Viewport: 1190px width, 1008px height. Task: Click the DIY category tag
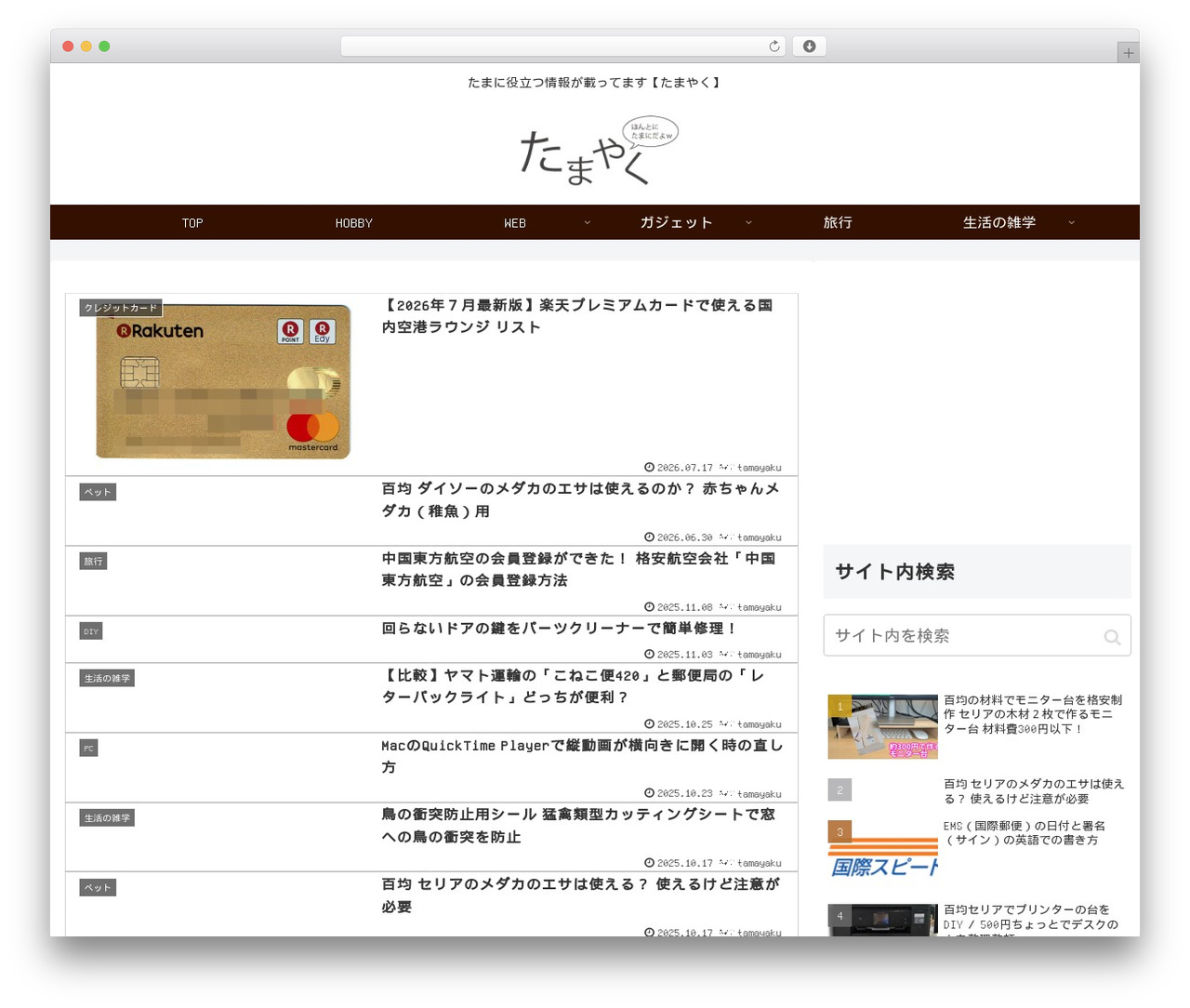(91, 631)
